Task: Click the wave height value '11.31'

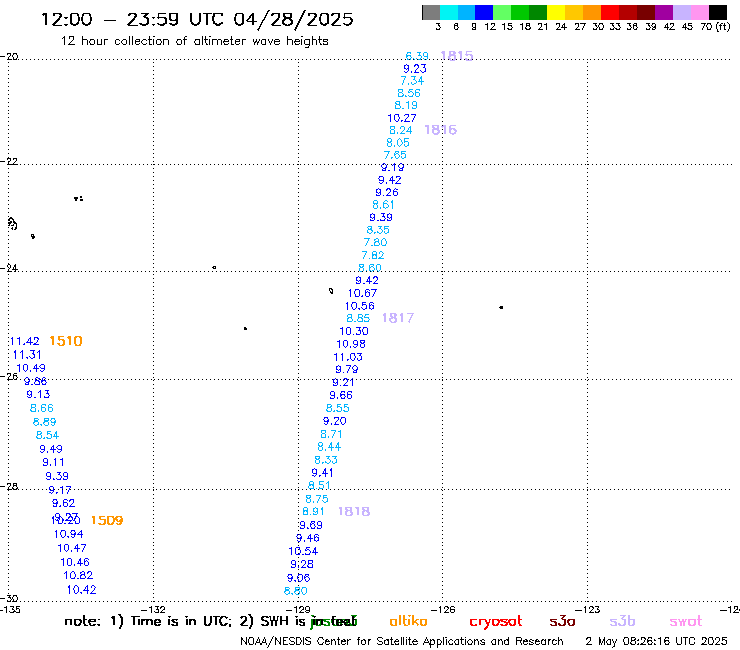Action: (x=27, y=355)
